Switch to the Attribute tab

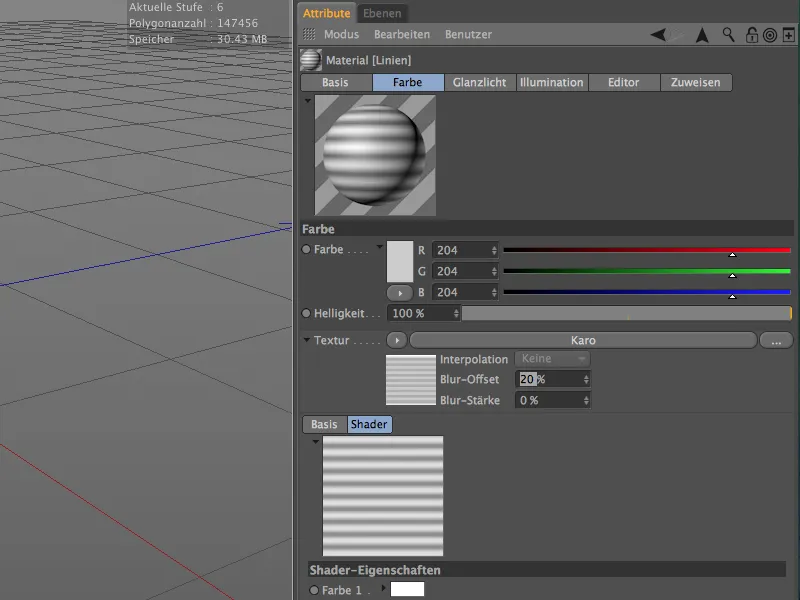(x=327, y=13)
